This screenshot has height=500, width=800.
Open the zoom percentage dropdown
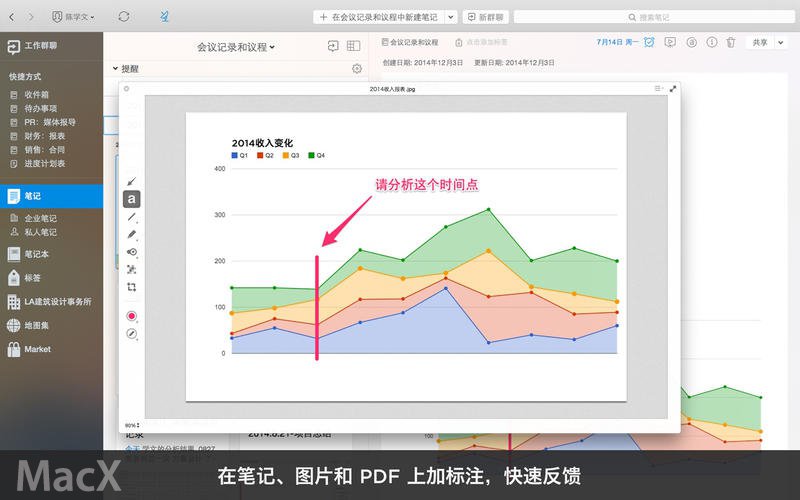pos(131,425)
